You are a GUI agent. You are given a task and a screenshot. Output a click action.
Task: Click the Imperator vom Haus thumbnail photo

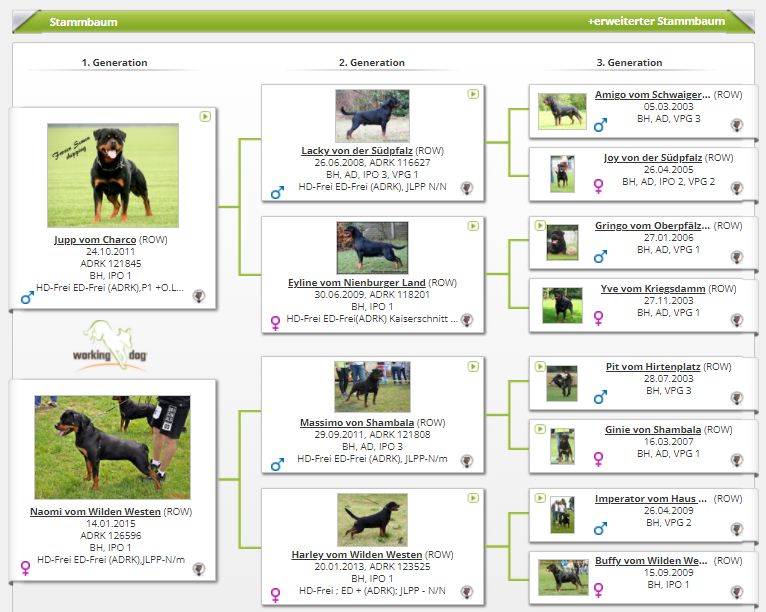tap(563, 515)
